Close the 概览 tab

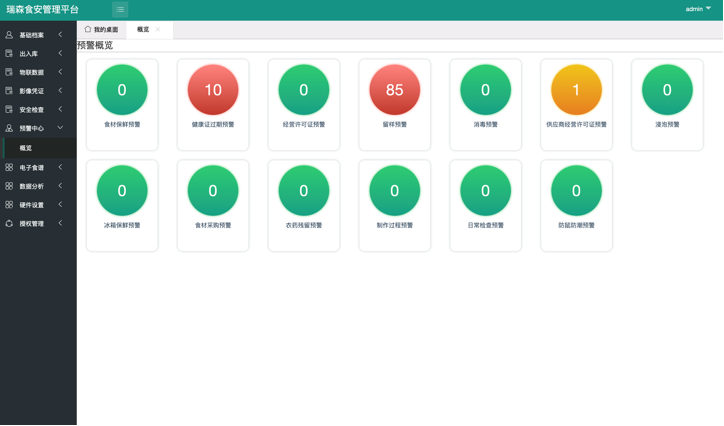point(158,30)
